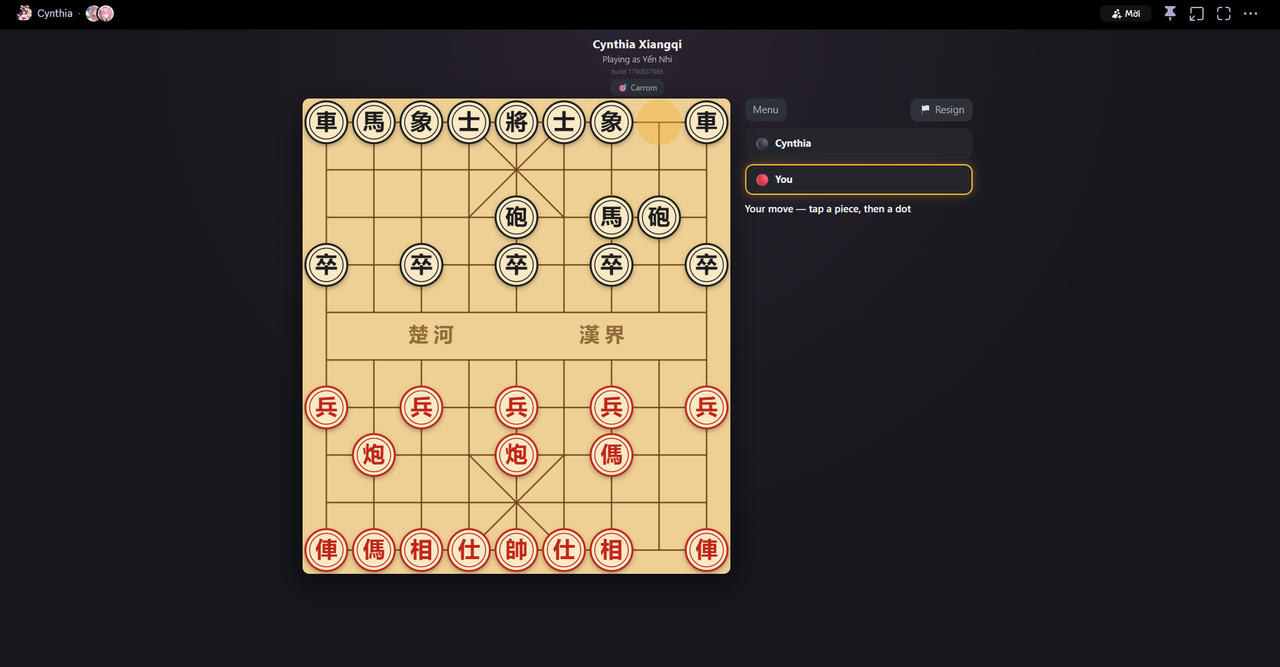Select the black general 將 piece
This screenshot has height=667, width=1280.
(x=516, y=122)
